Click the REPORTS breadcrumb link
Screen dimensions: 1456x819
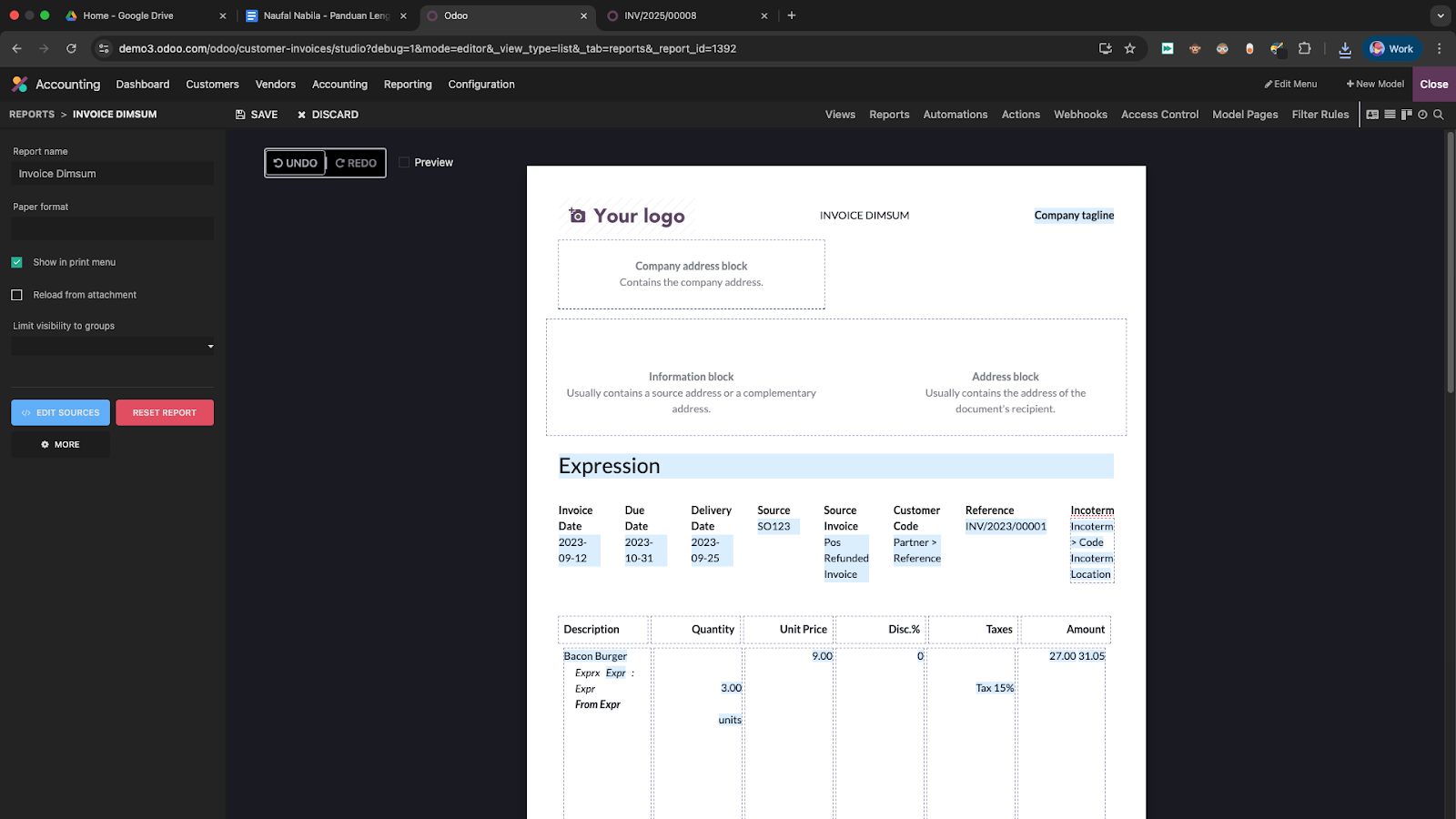pyautogui.click(x=32, y=115)
